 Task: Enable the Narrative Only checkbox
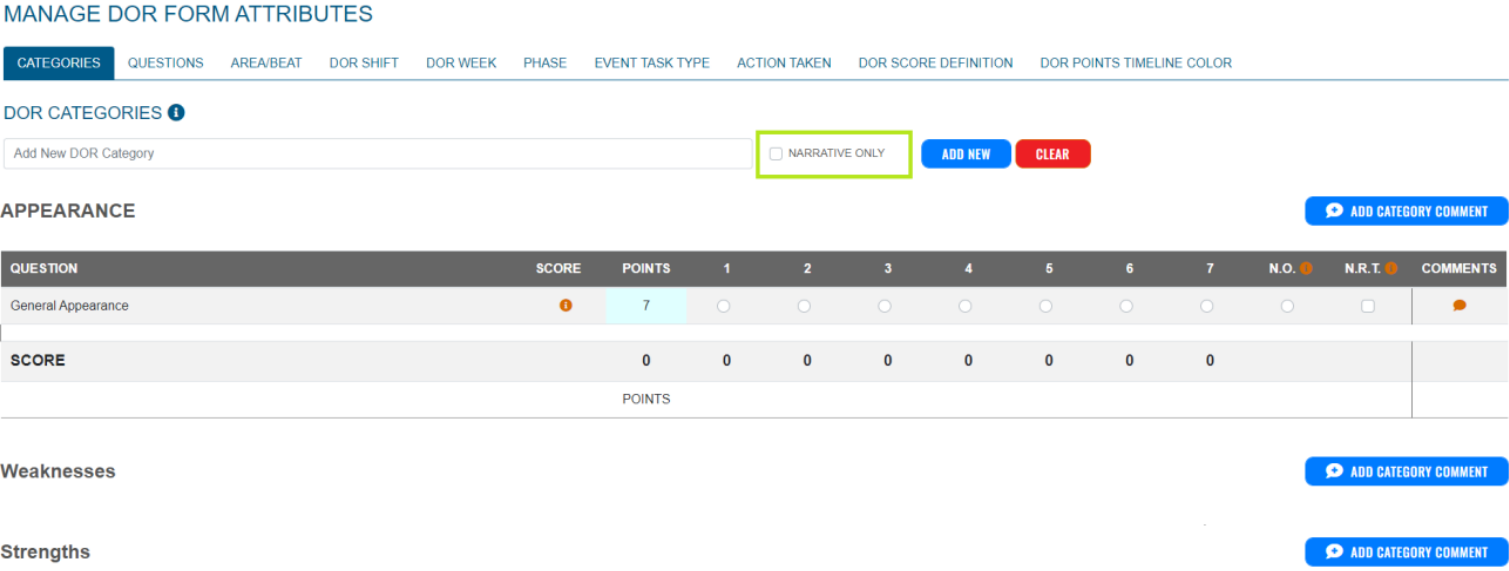[776, 154]
